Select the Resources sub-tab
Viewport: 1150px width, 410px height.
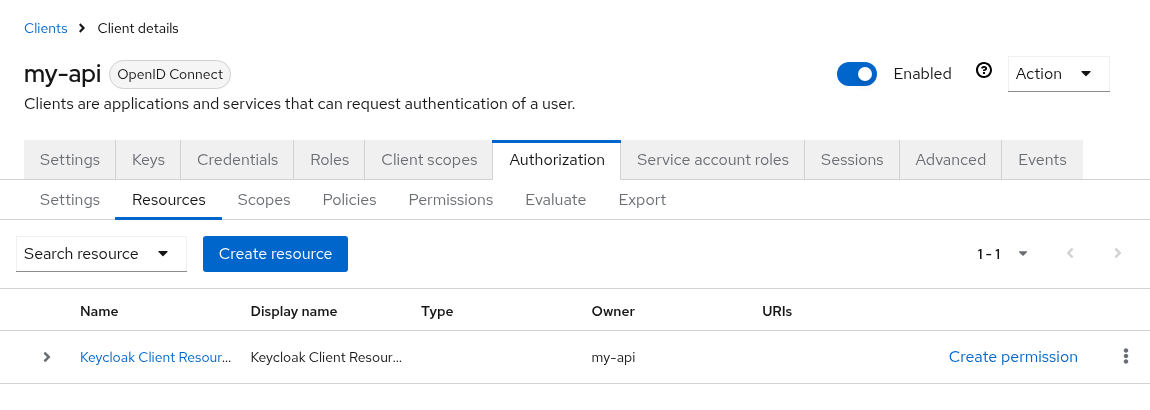coord(169,199)
